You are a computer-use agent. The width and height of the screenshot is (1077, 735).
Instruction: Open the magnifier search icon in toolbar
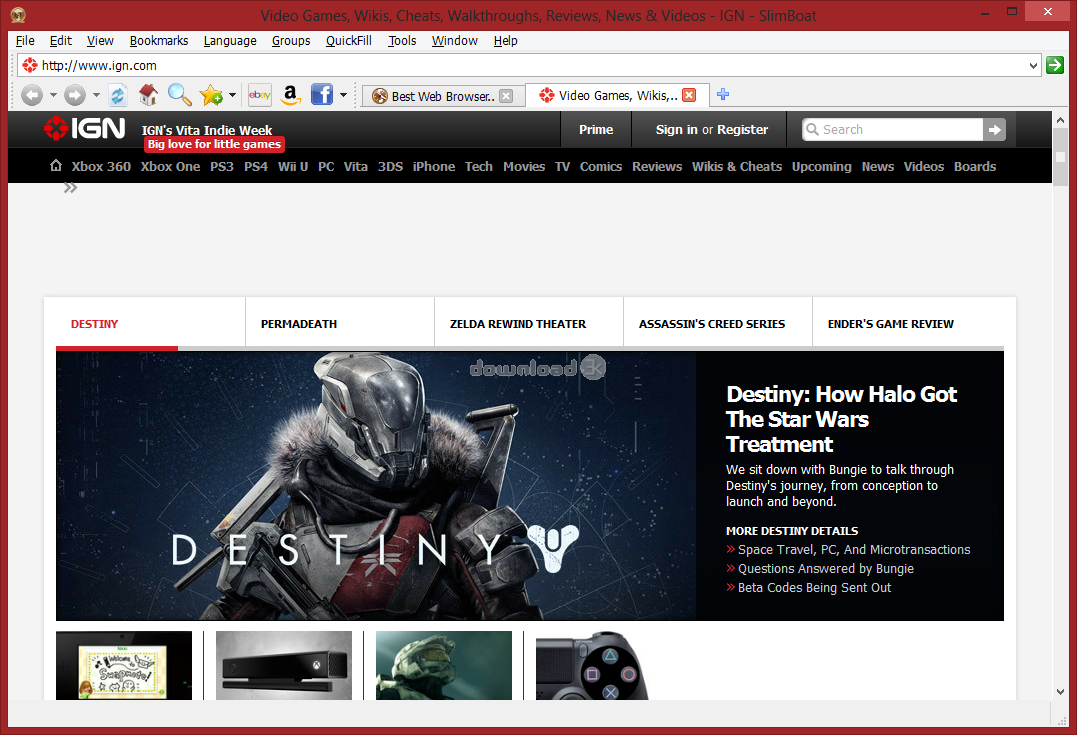coord(179,95)
